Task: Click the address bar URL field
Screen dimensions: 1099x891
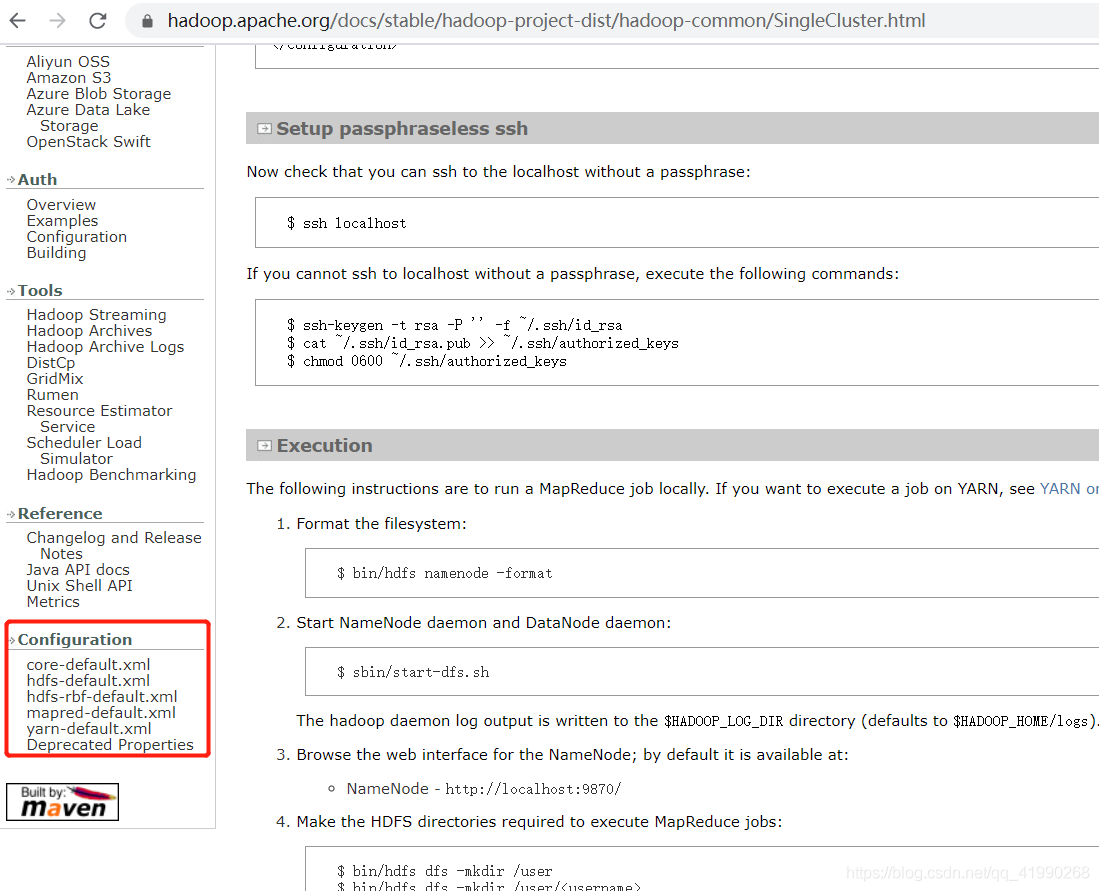Action: [547, 21]
